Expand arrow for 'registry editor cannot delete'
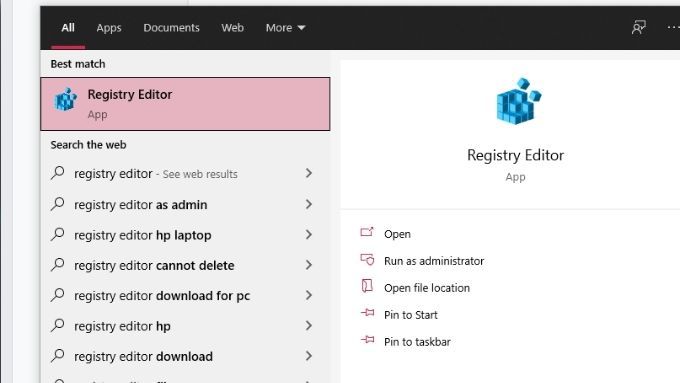This screenshot has height=383, width=680. click(x=309, y=265)
